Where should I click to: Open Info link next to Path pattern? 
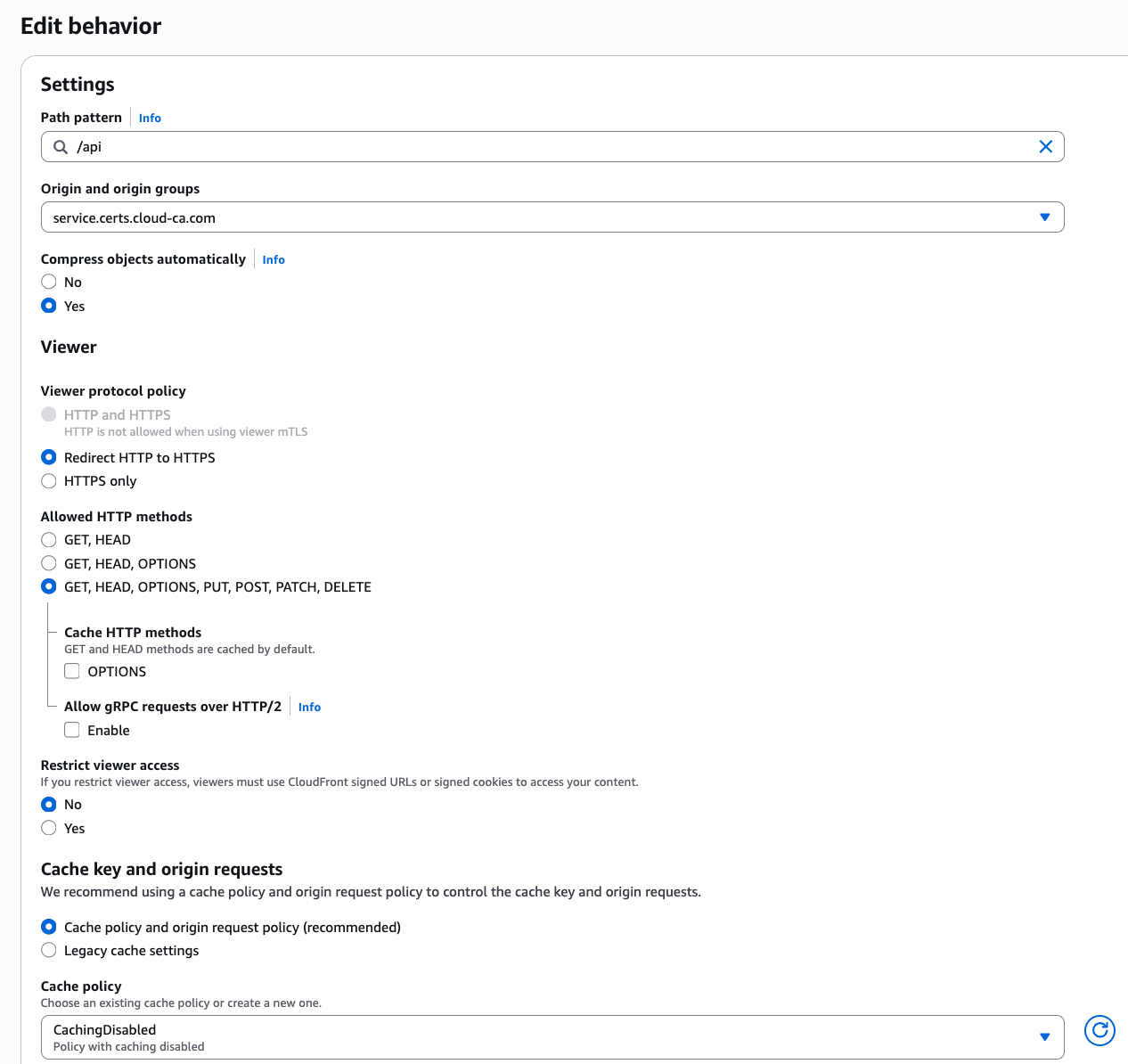pyautogui.click(x=150, y=118)
